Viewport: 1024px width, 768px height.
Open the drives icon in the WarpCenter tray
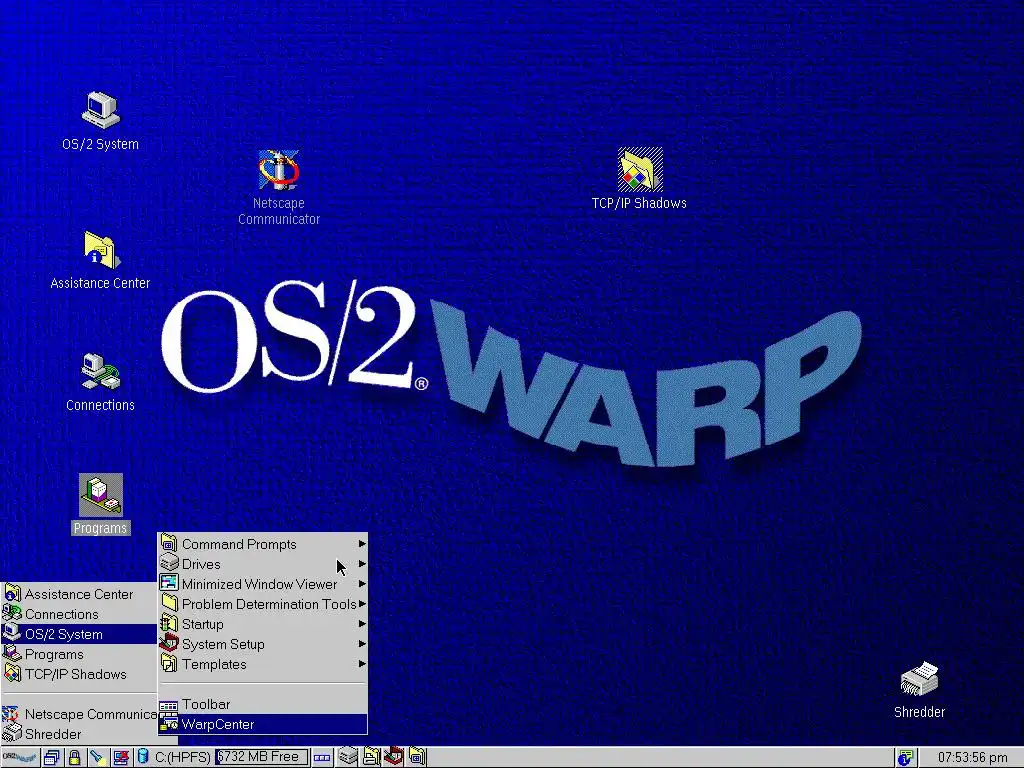point(348,758)
